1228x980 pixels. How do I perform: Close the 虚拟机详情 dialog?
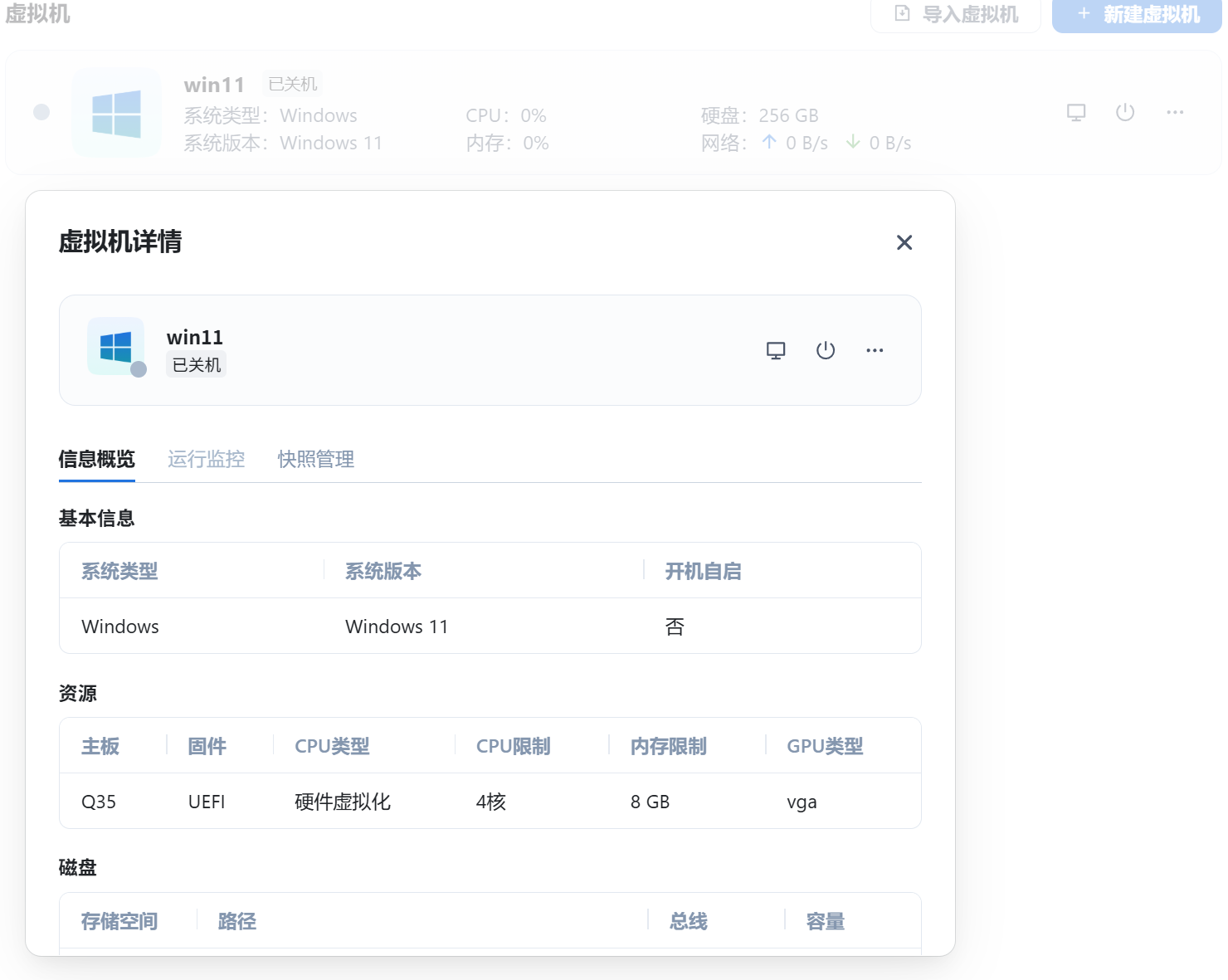tap(904, 242)
